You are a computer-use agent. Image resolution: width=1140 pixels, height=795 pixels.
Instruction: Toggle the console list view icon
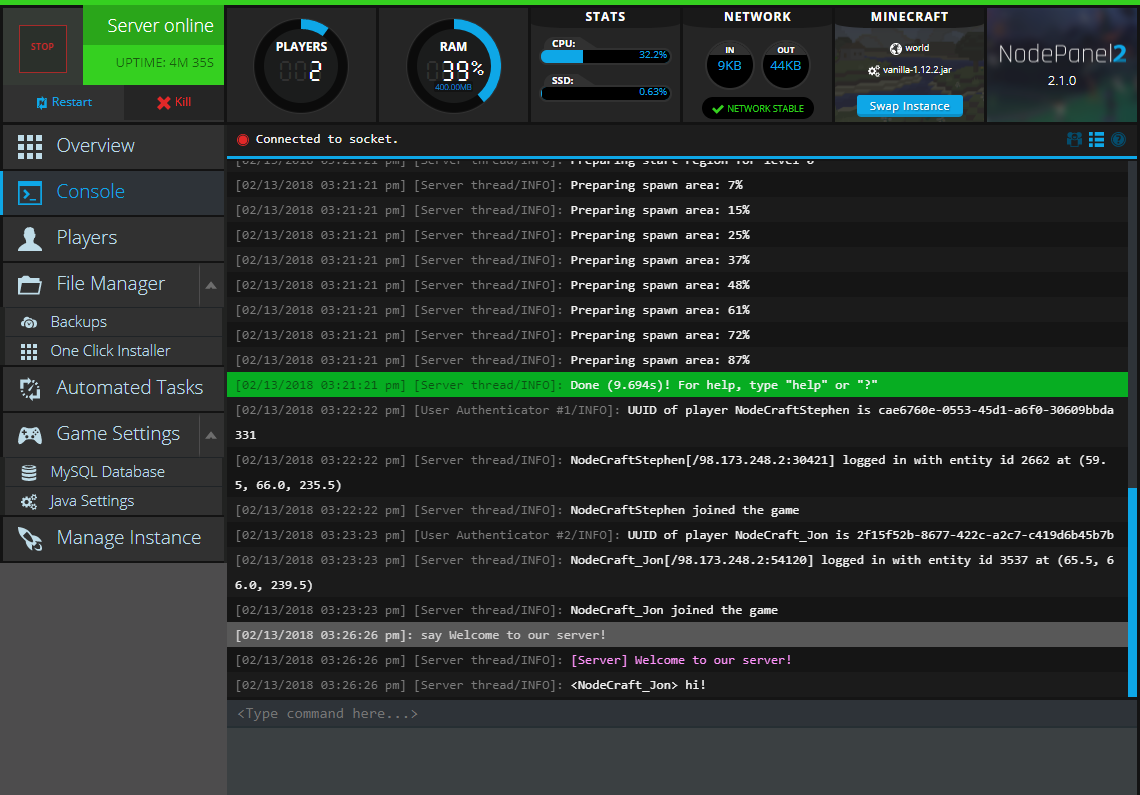pos(1097,140)
